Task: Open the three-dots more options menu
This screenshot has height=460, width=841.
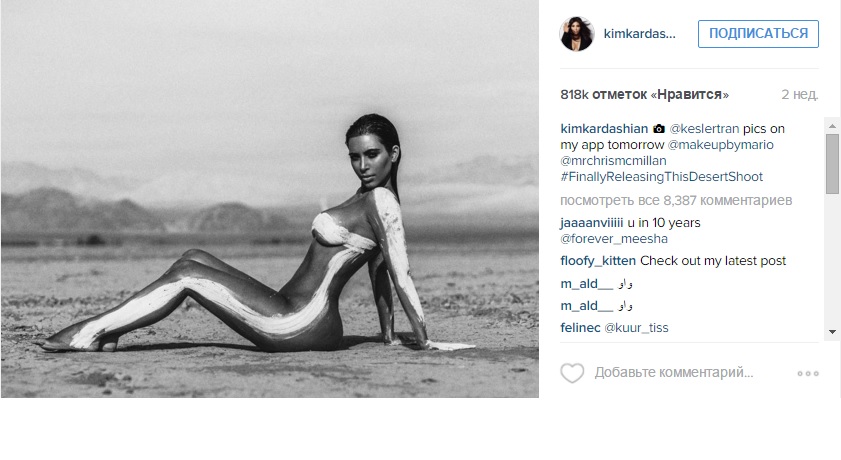Action: (x=808, y=373)
